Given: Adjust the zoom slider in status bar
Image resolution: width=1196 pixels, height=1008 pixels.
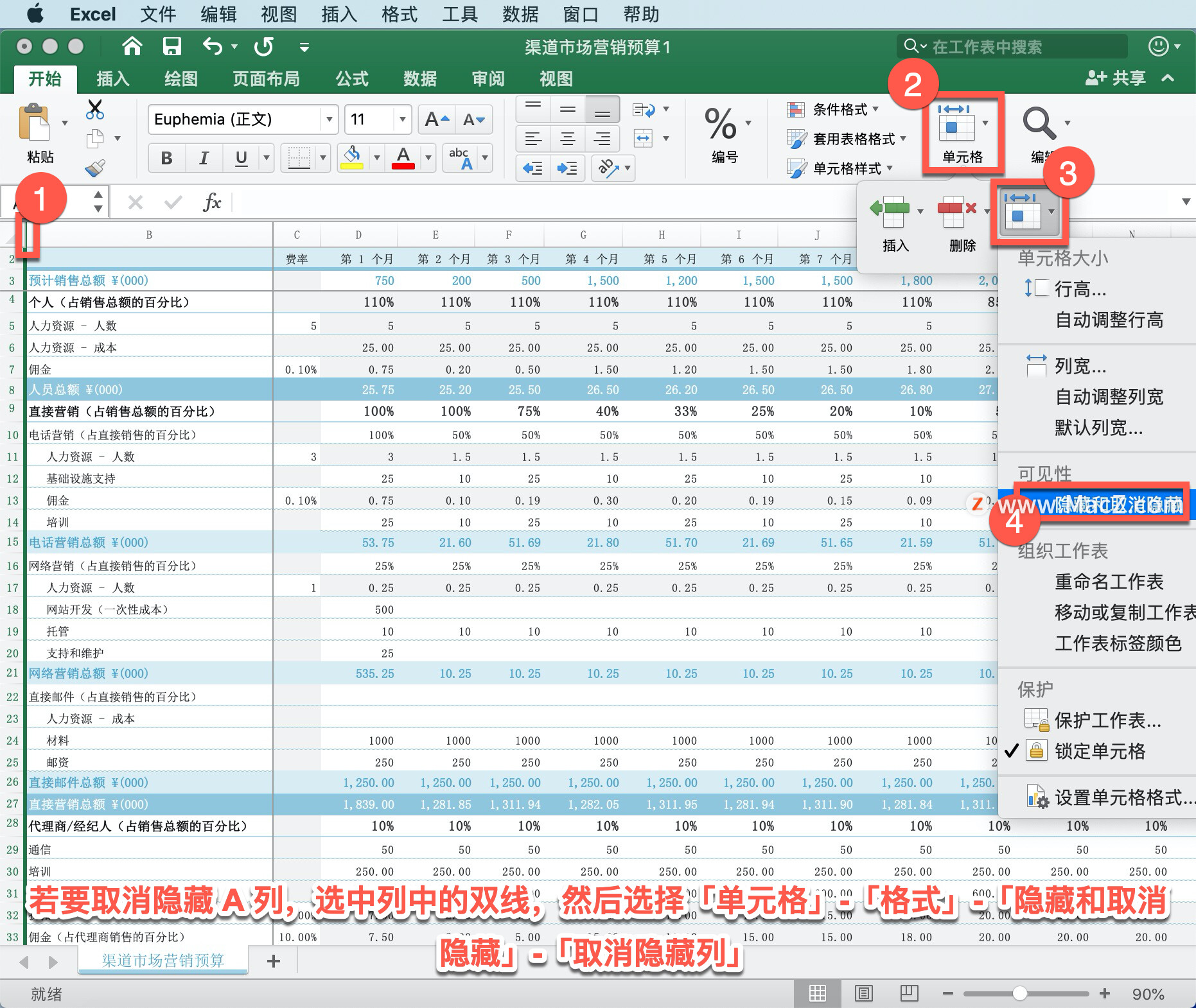Looking at the screenshot, I should click(x=1019, y=994).
